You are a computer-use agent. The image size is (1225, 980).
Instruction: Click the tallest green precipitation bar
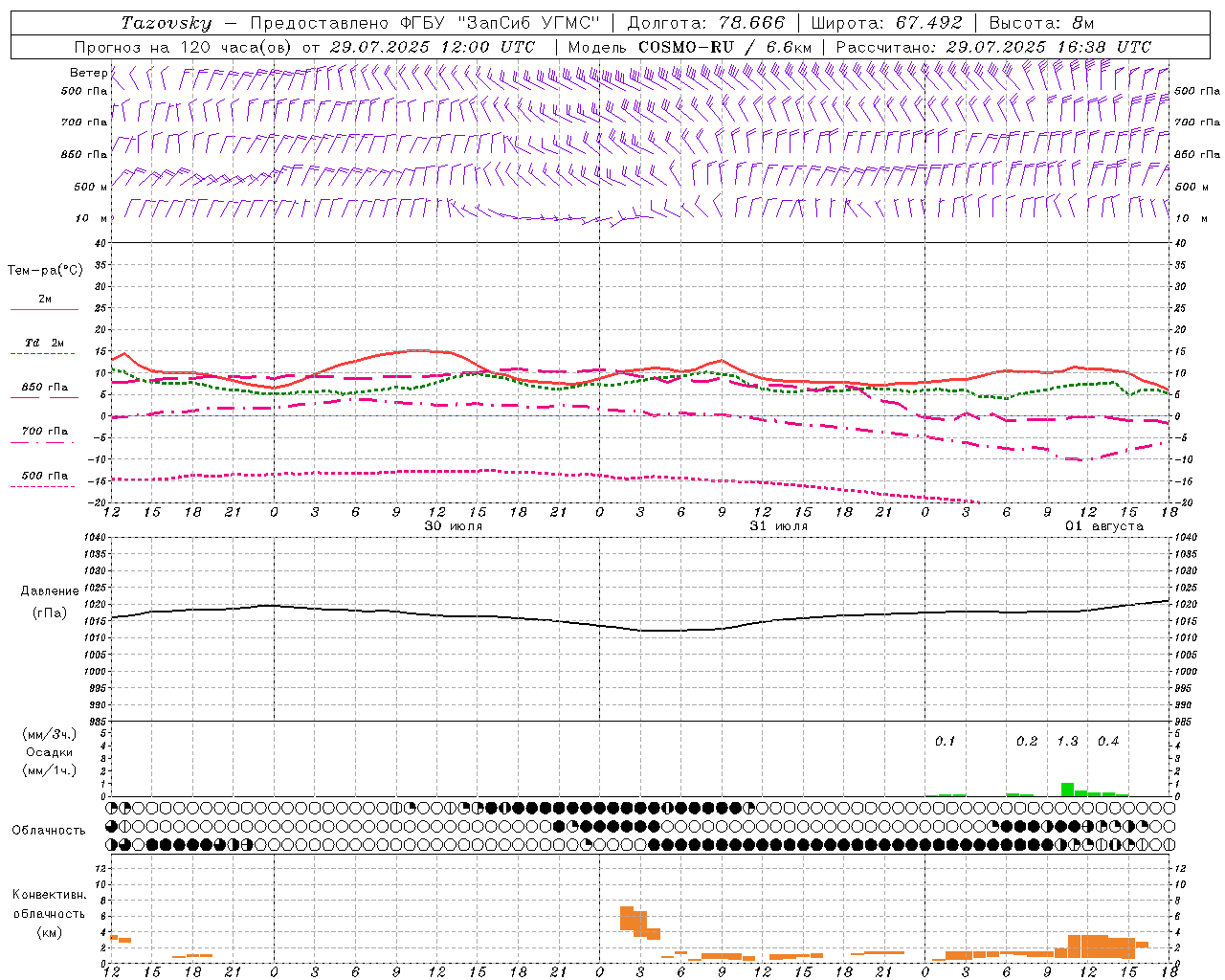(x=1067, y=790)
